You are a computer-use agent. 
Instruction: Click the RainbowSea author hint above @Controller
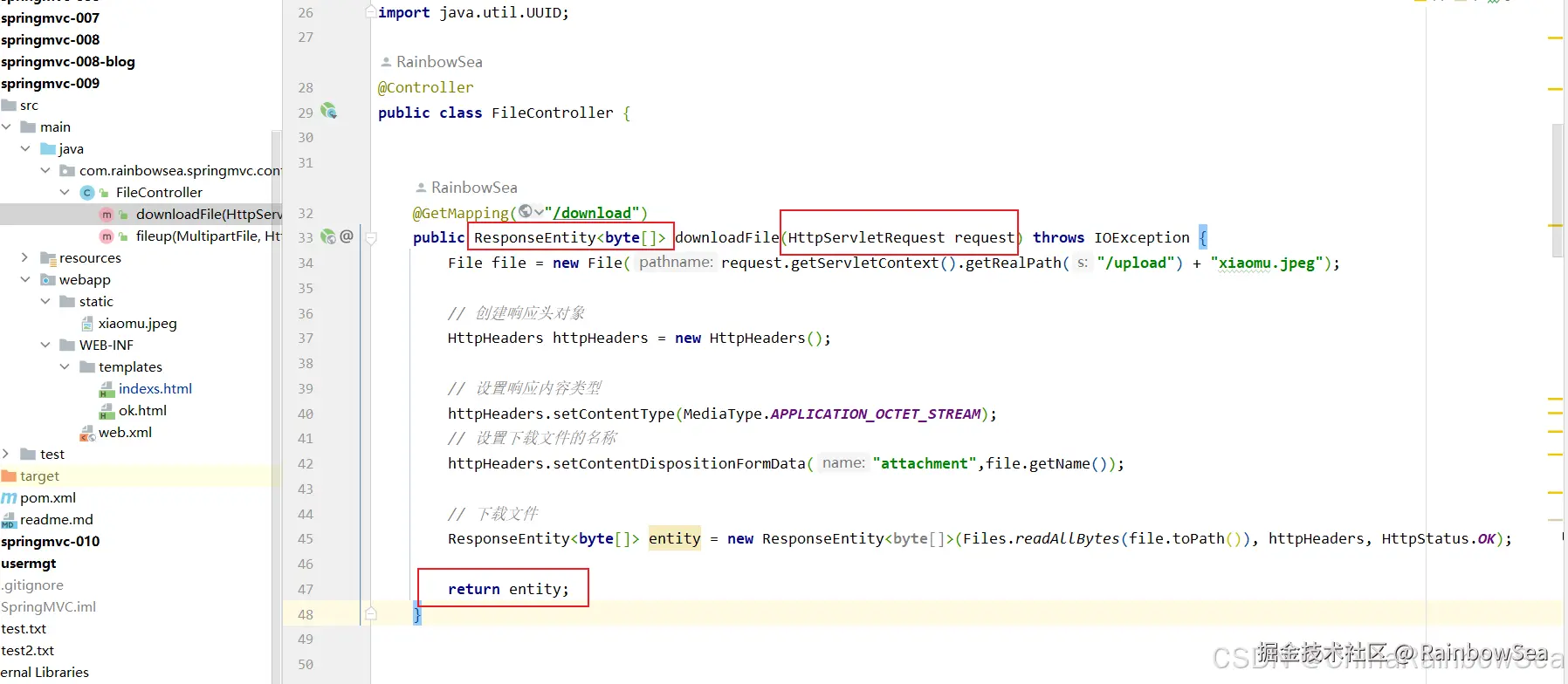[439, 62]
